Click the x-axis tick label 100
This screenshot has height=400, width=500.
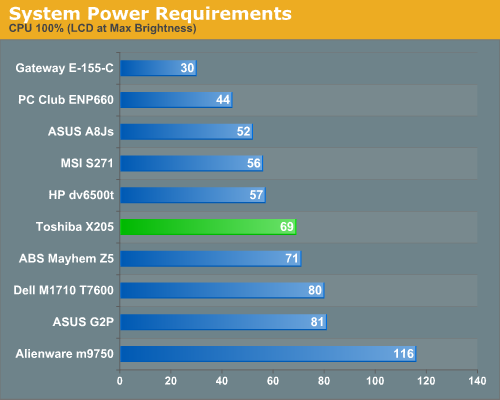(x=375, y=381)
